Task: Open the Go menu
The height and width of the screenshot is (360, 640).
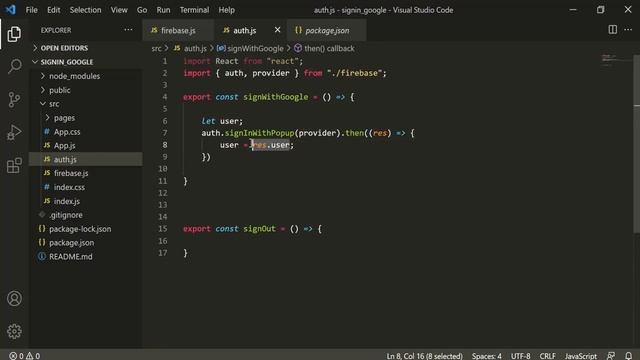Action: click(x=142, y=10)
